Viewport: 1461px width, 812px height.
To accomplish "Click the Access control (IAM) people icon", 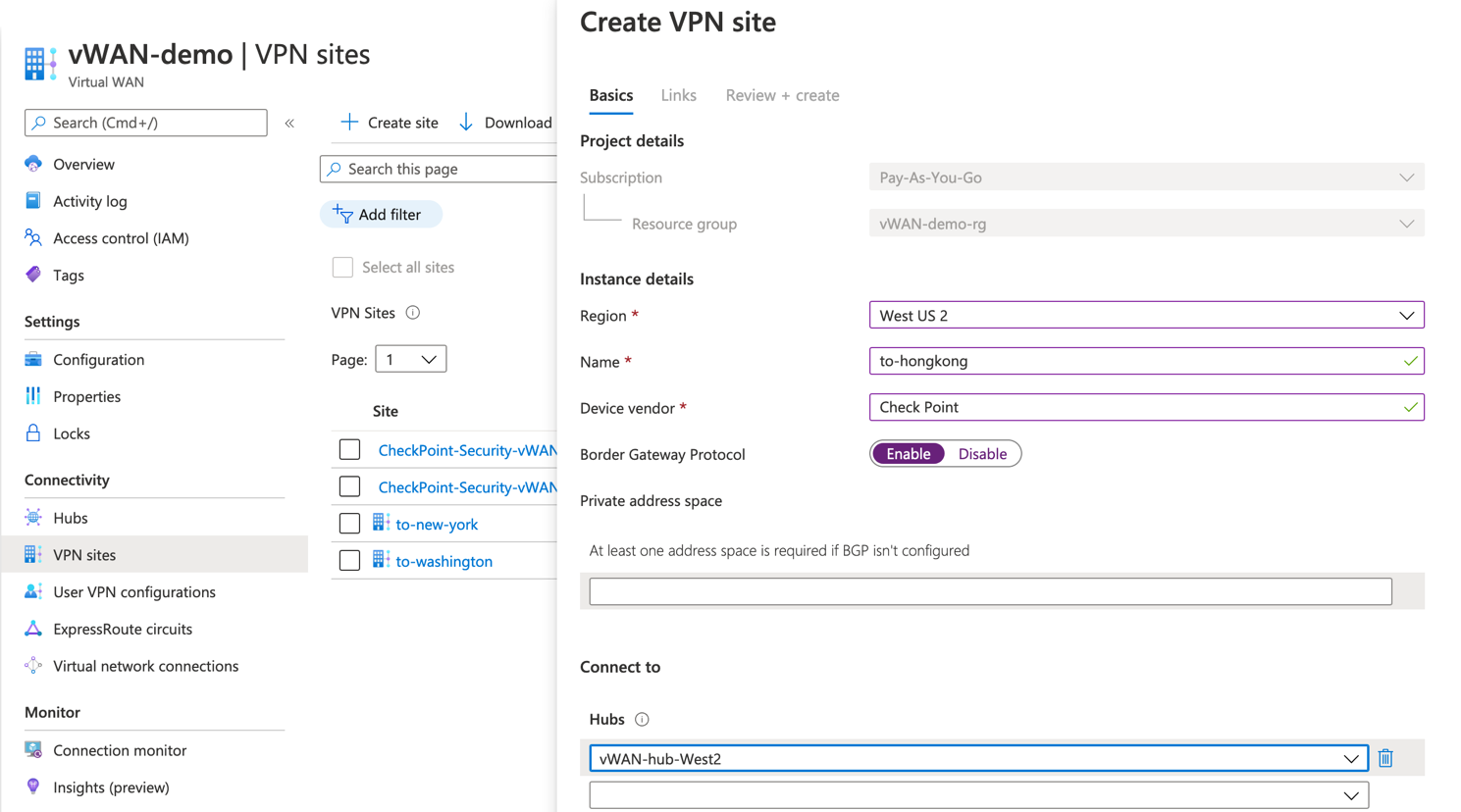I will 33,238.
